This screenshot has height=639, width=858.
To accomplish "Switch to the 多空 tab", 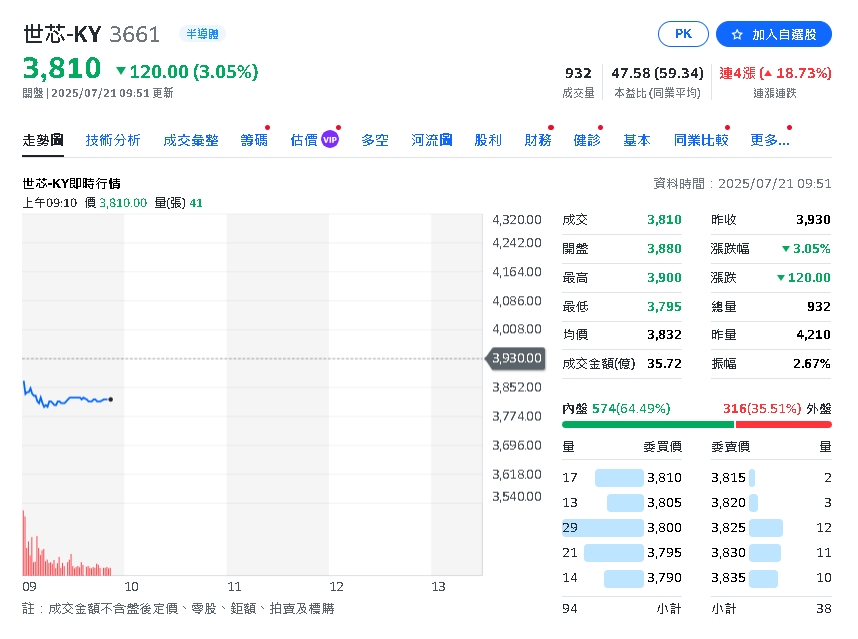I will tap(375, 140).
